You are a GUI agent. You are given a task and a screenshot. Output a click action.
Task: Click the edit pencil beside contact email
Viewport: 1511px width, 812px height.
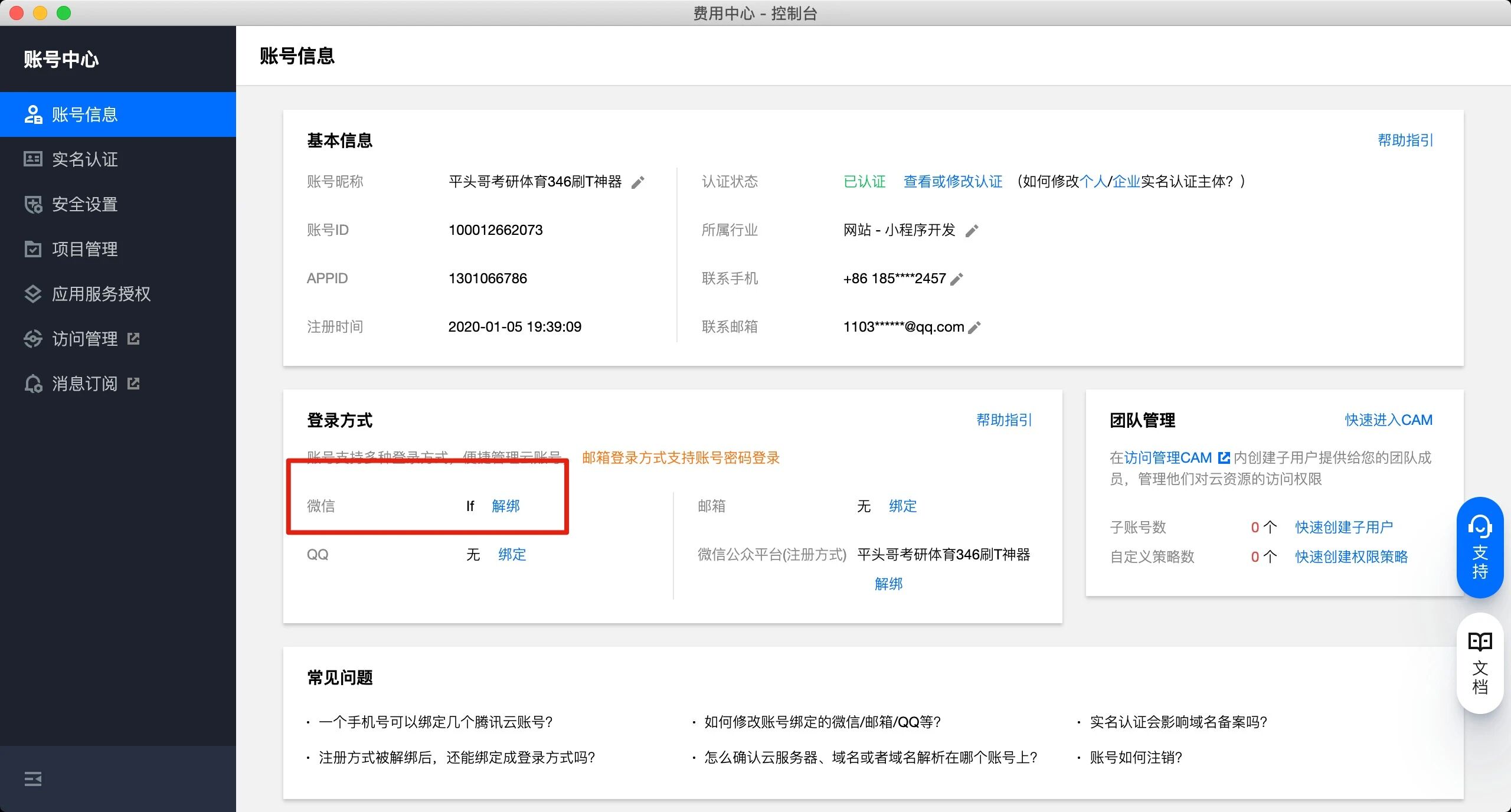click(x=975, y=328)
